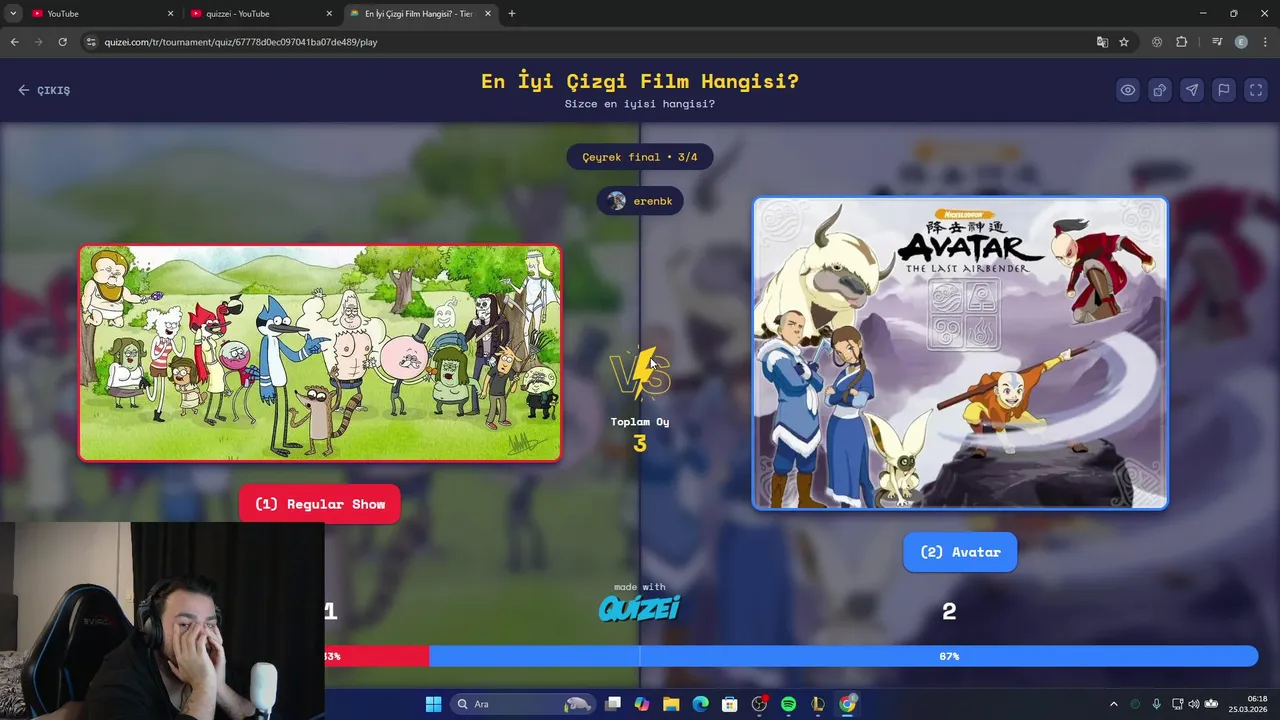This screenshot has height=720, width=1280.
Task: Click the Chrome icon on taskbar
Action: click(848, 704)
